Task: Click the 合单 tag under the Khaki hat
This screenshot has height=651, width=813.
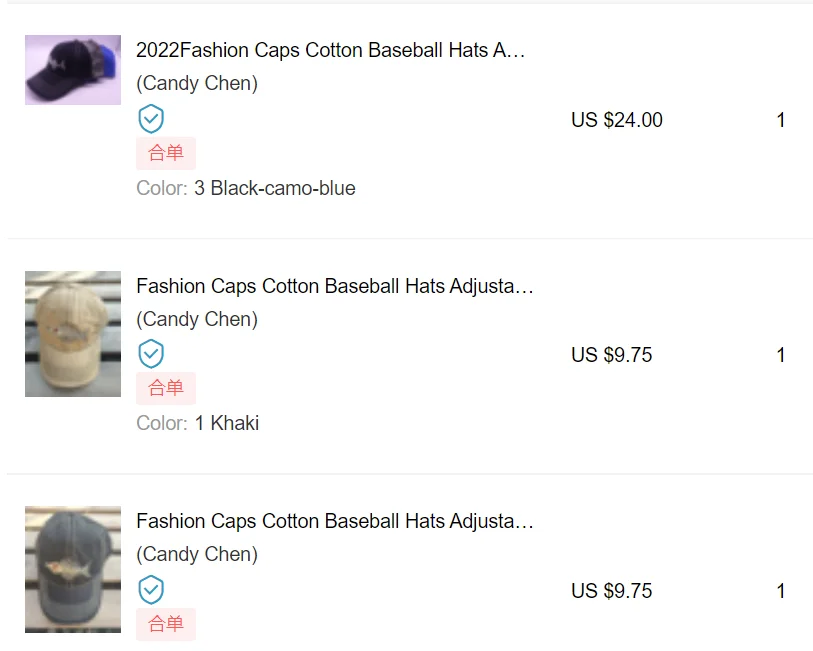Action: (165, 388)
